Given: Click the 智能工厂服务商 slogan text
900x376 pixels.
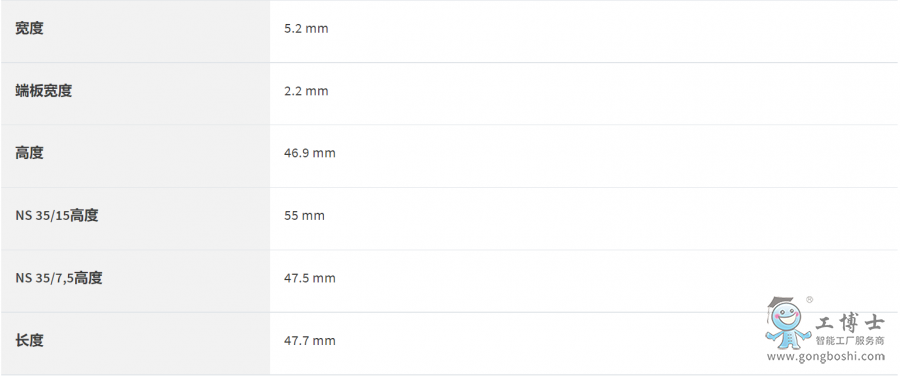Looking at the screenshot, I should coord(850,341).
